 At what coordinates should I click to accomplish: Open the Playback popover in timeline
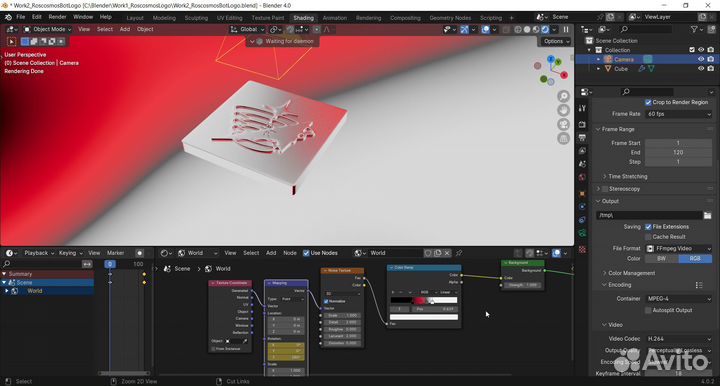(x=39, y=253)
